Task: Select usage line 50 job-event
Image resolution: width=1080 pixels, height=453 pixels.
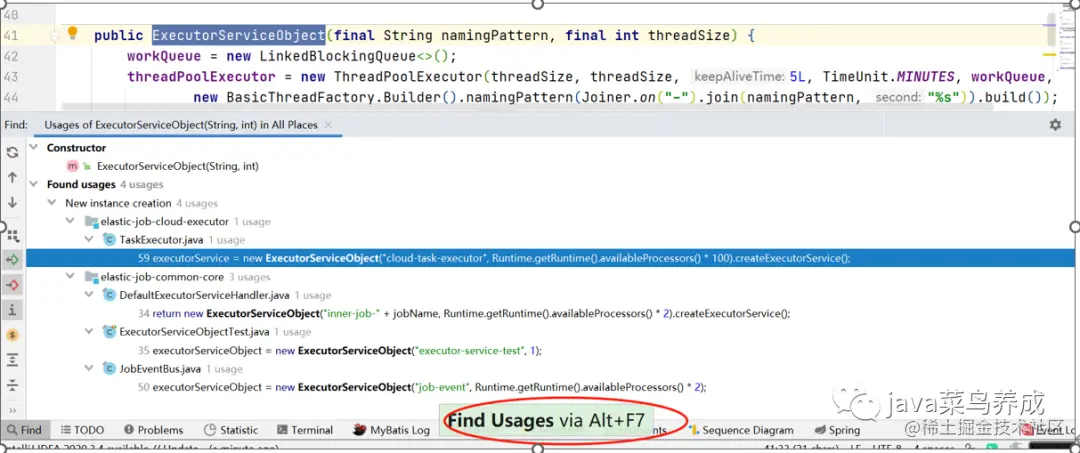Action: click(x=422, y=387)
